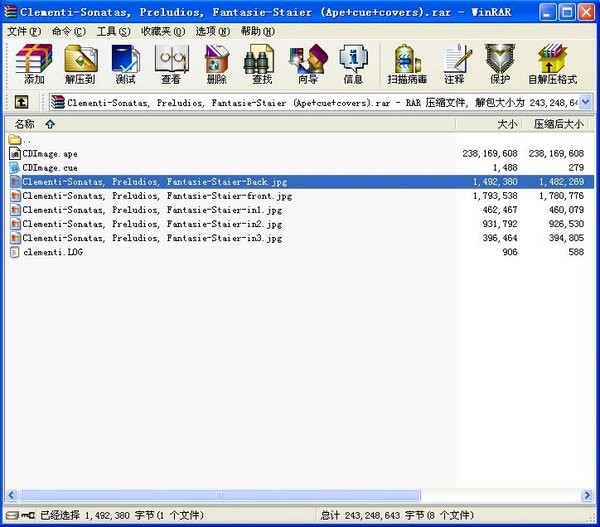Click icon of Staier-front.jpg file
This screenshot has width=600, height=527.
(x=15, y=196)
